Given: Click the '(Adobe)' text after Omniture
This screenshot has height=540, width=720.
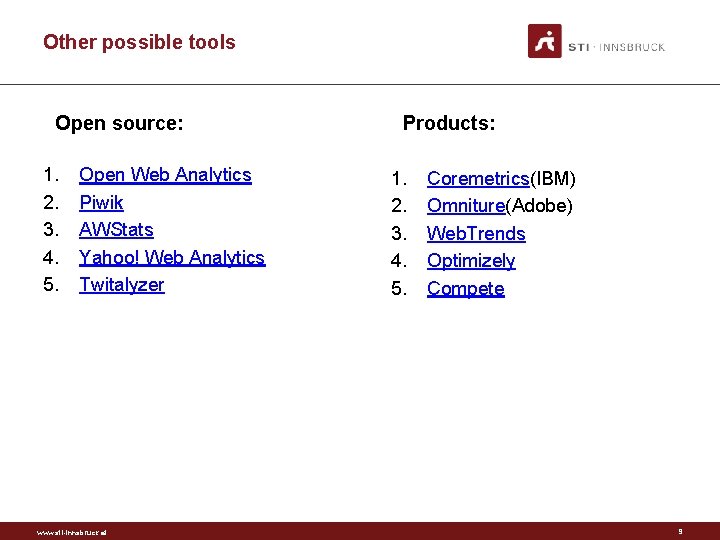Looking at the screenshot, I should click(x=539, y=206).
